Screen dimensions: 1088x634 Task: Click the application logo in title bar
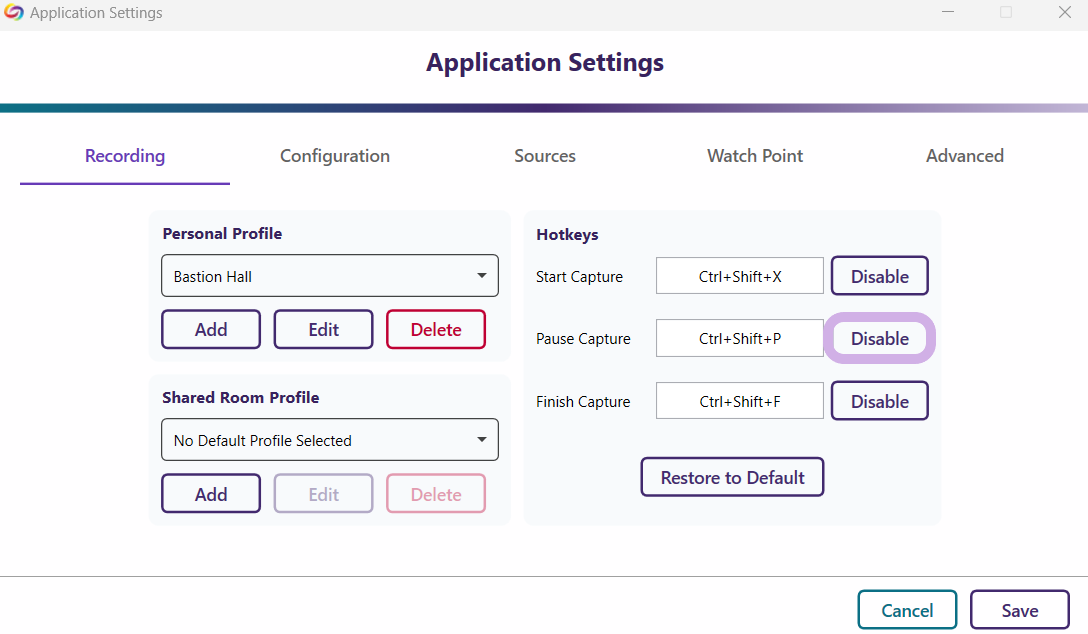click(x=14, y=13)
